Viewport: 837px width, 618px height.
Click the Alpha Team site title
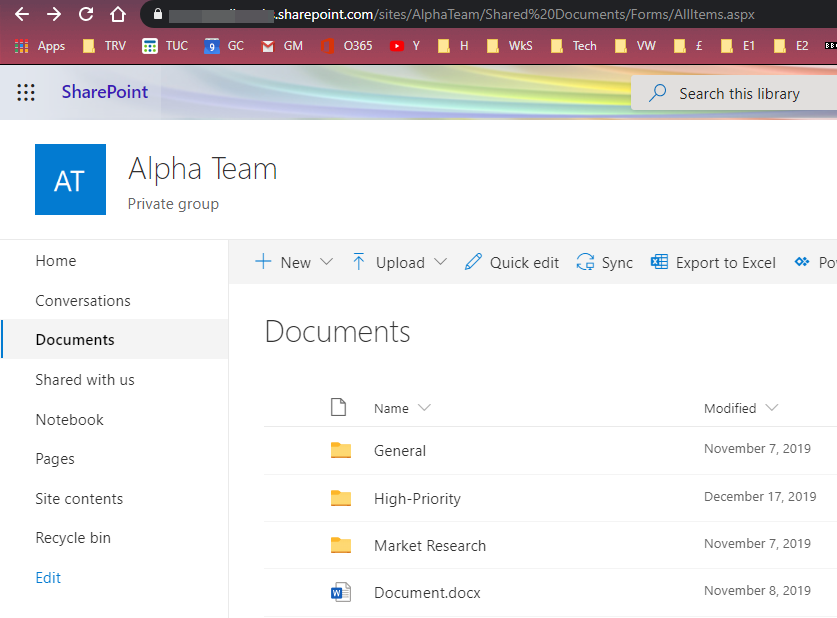203,169
